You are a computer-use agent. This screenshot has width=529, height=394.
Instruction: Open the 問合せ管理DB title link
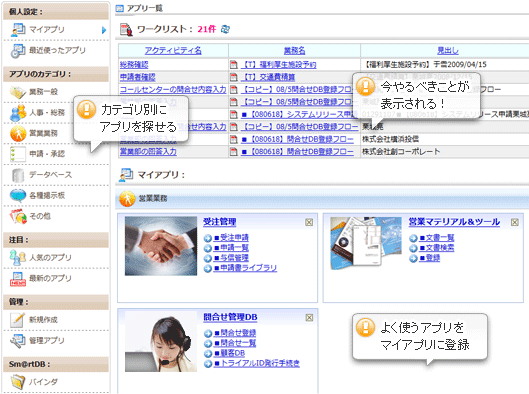(x=230, y=317)
